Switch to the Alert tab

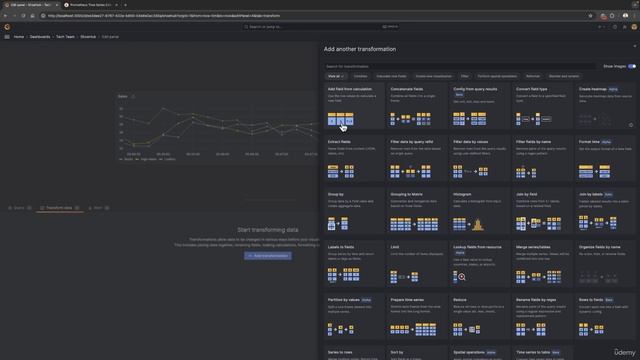pos(98,208)
